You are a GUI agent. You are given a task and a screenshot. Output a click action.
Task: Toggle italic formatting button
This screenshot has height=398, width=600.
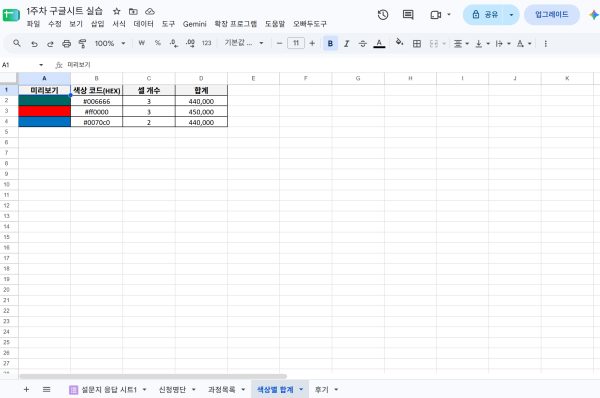(347, 44)
